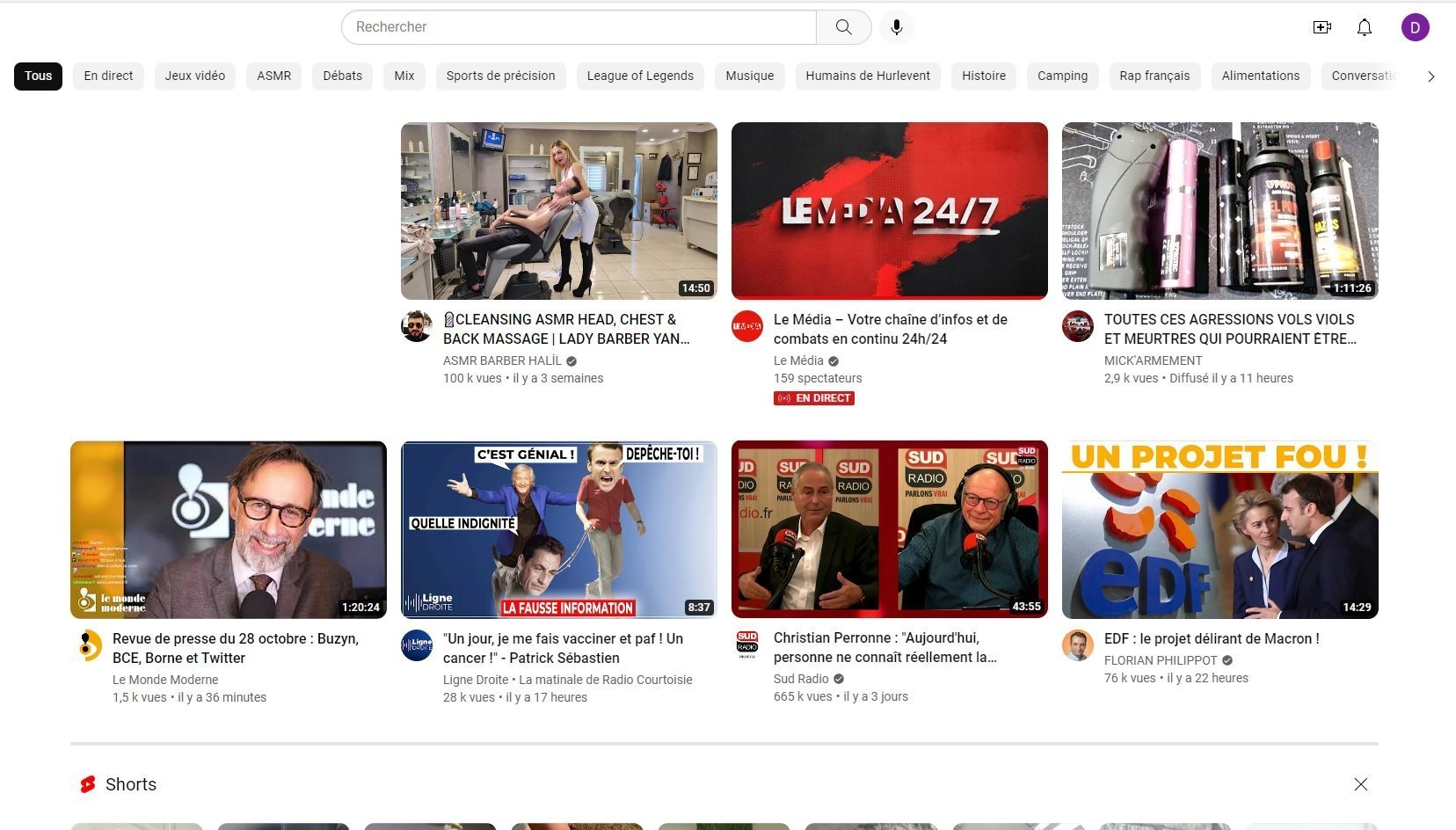1456x830 pixels.
Task: Open the Le Monde Moderne channel avatar
Action: [x=86, y=645]
